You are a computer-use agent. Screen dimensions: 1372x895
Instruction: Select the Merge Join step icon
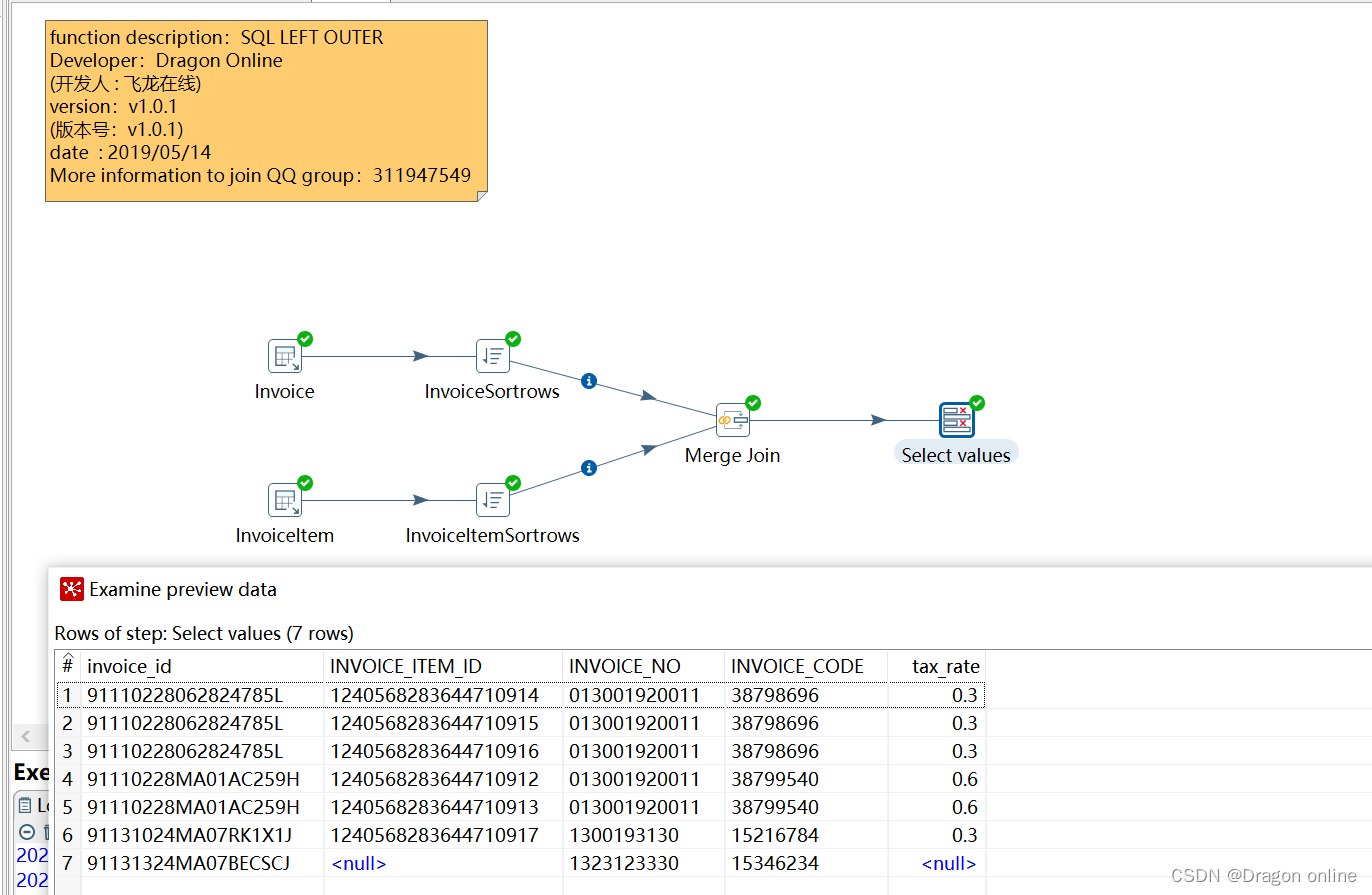732,420
